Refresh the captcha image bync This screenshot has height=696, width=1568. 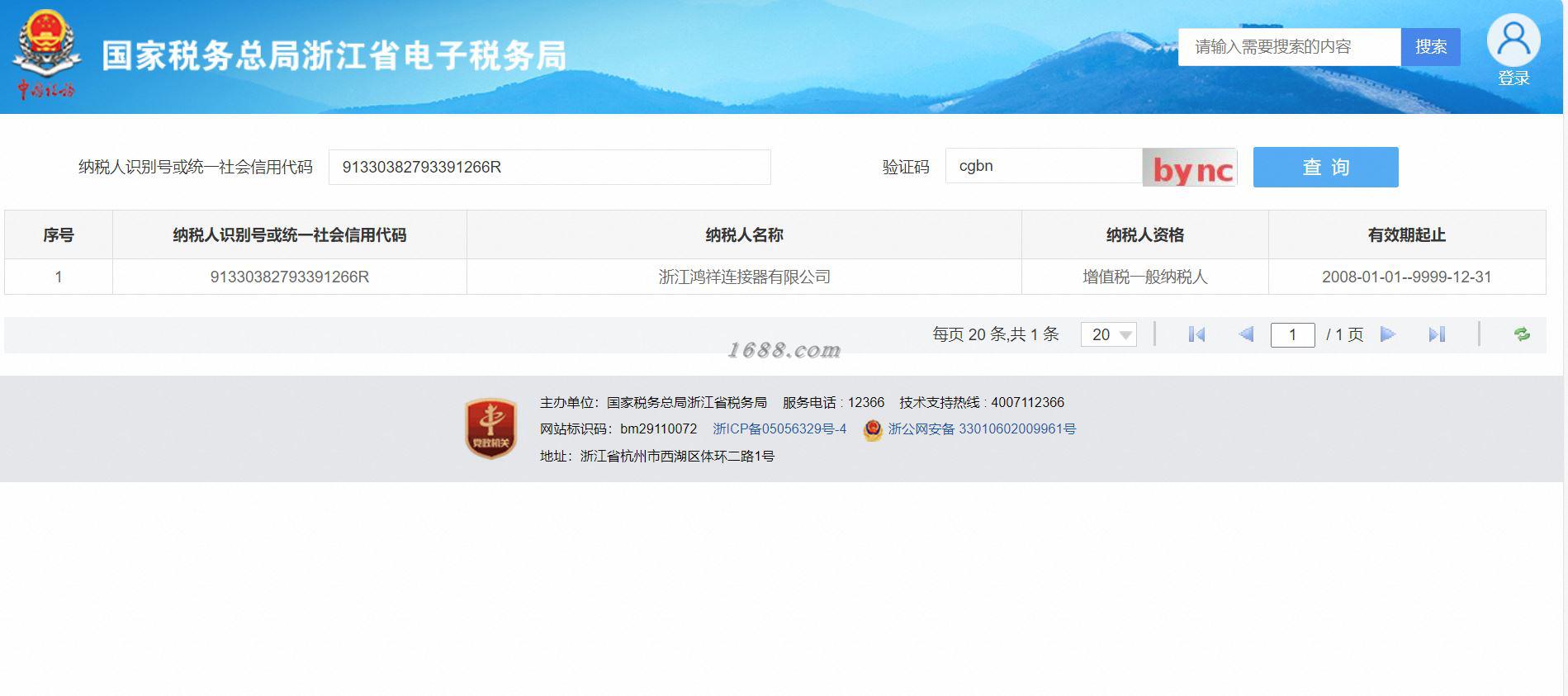[x=1189, y=168]
